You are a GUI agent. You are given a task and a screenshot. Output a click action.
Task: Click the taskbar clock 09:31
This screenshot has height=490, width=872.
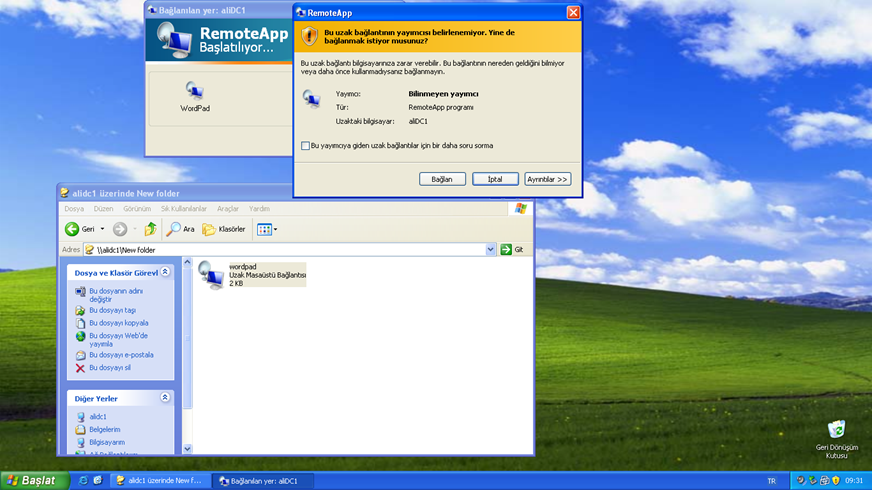[854, 481]
